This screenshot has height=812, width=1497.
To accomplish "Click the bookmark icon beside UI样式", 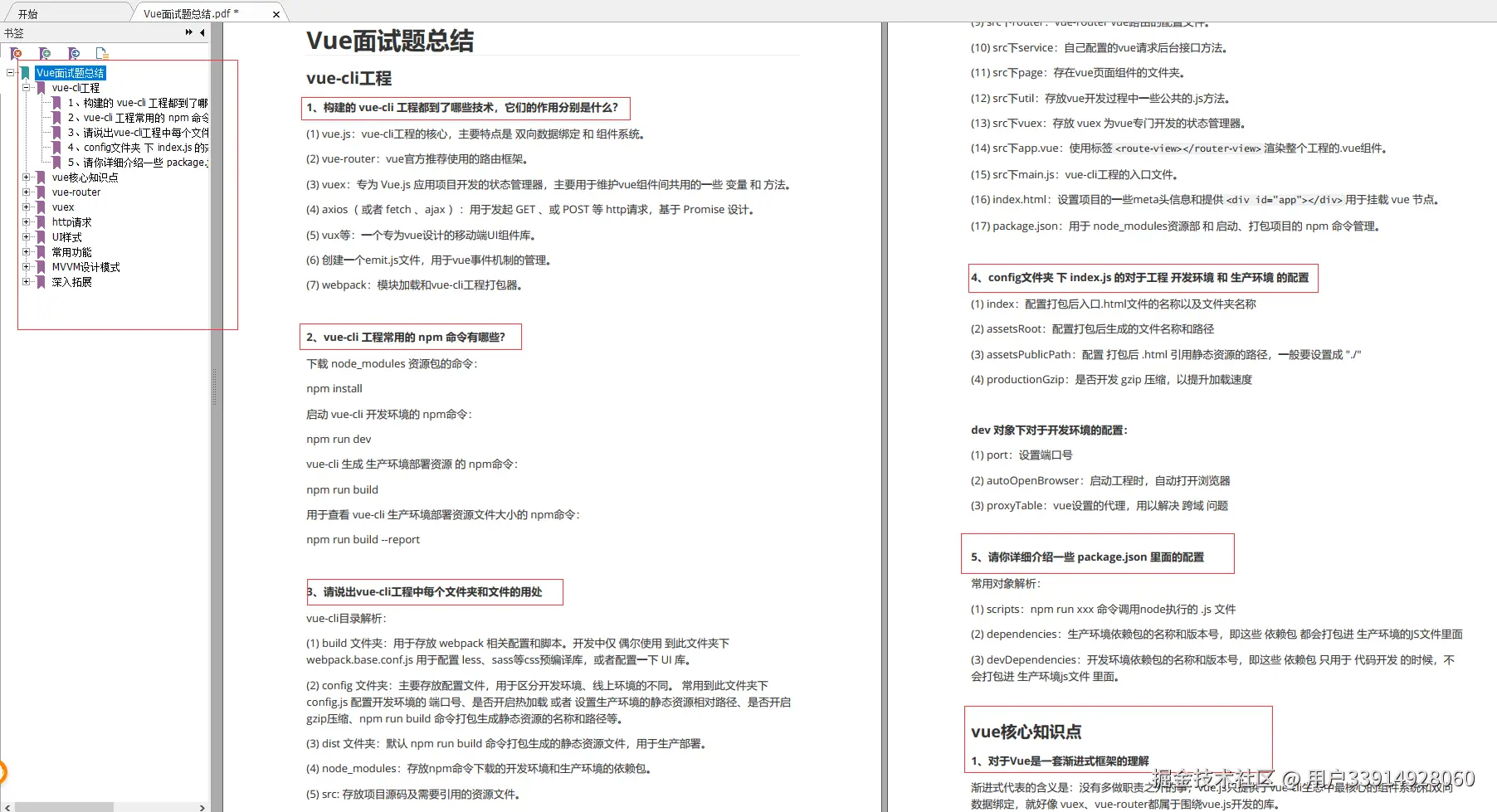I will [x=41, y=237].
